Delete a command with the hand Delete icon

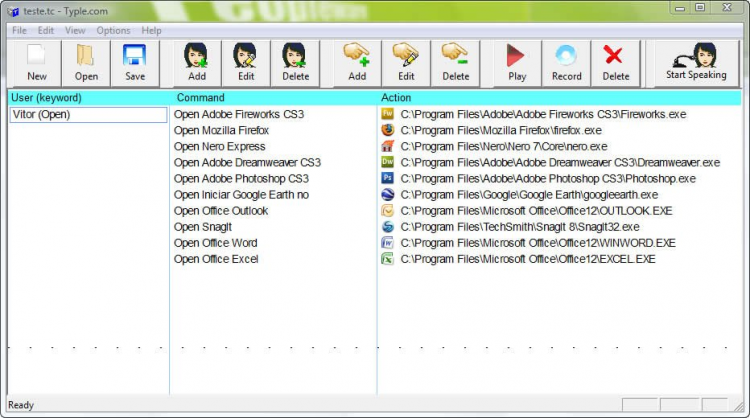coord(455,63)
